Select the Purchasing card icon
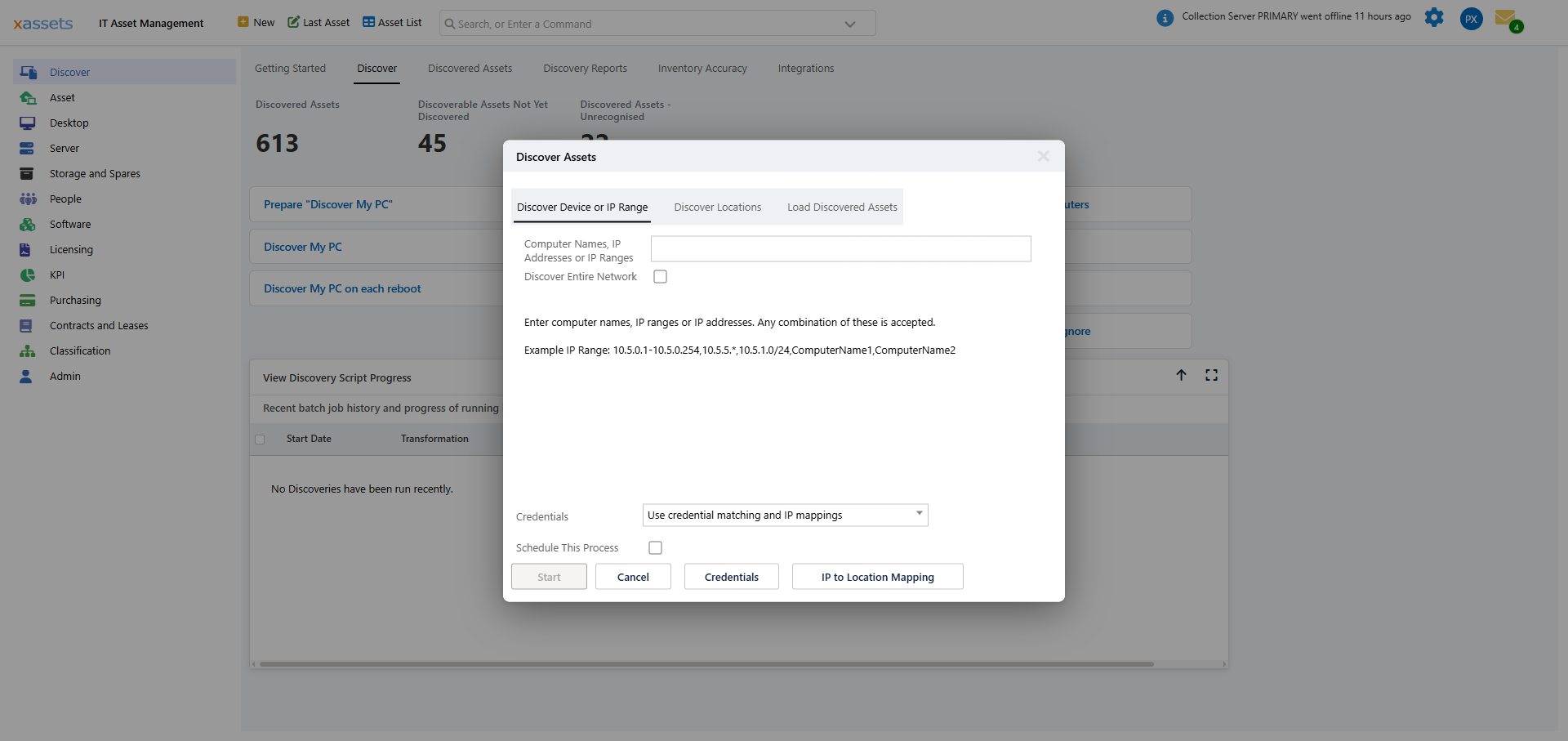Image resolution: width=1568 pixels, height=741 pixels. (29, 300)
